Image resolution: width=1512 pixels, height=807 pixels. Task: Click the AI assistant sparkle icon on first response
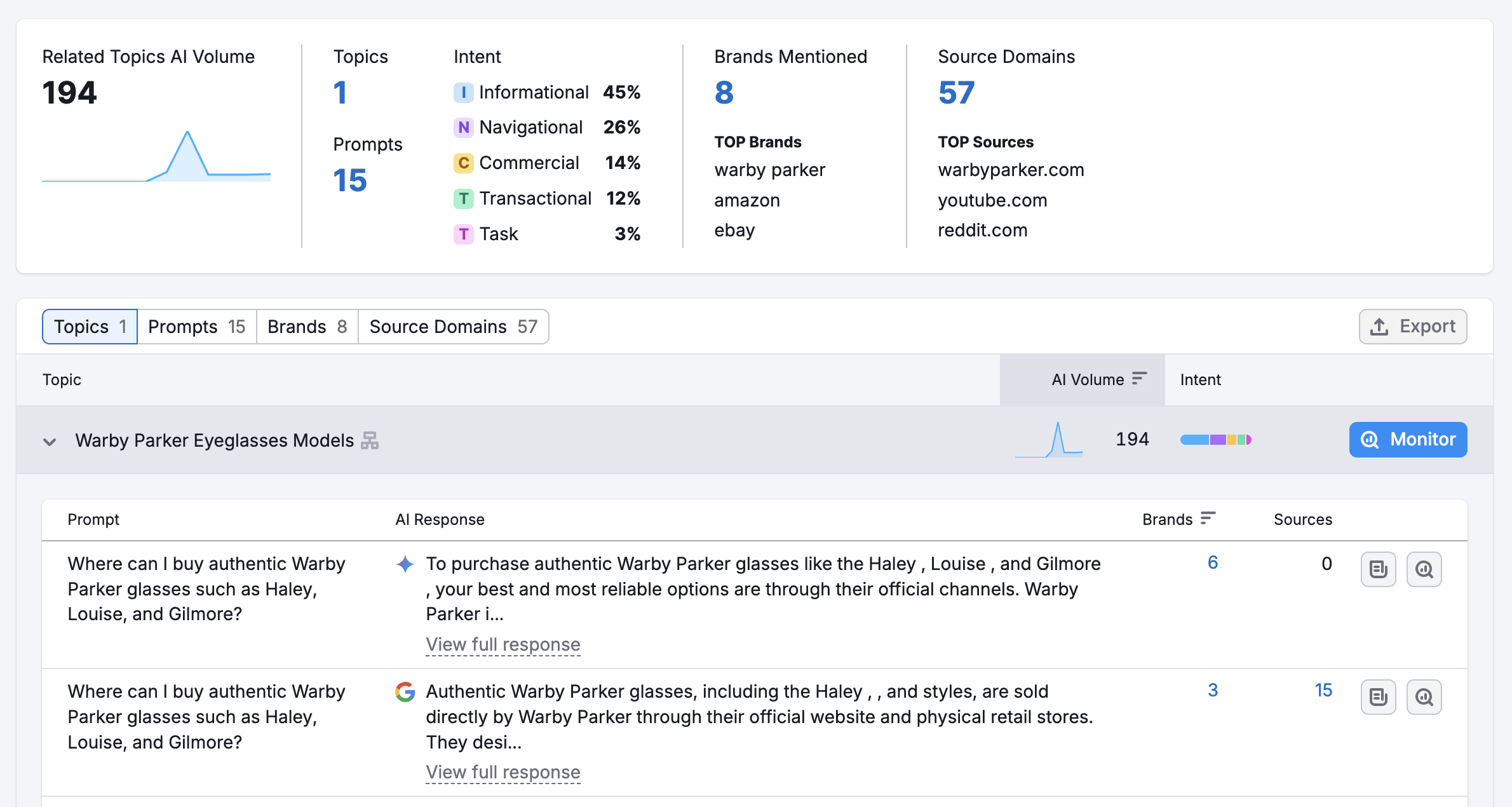click(x=405, y=564)
